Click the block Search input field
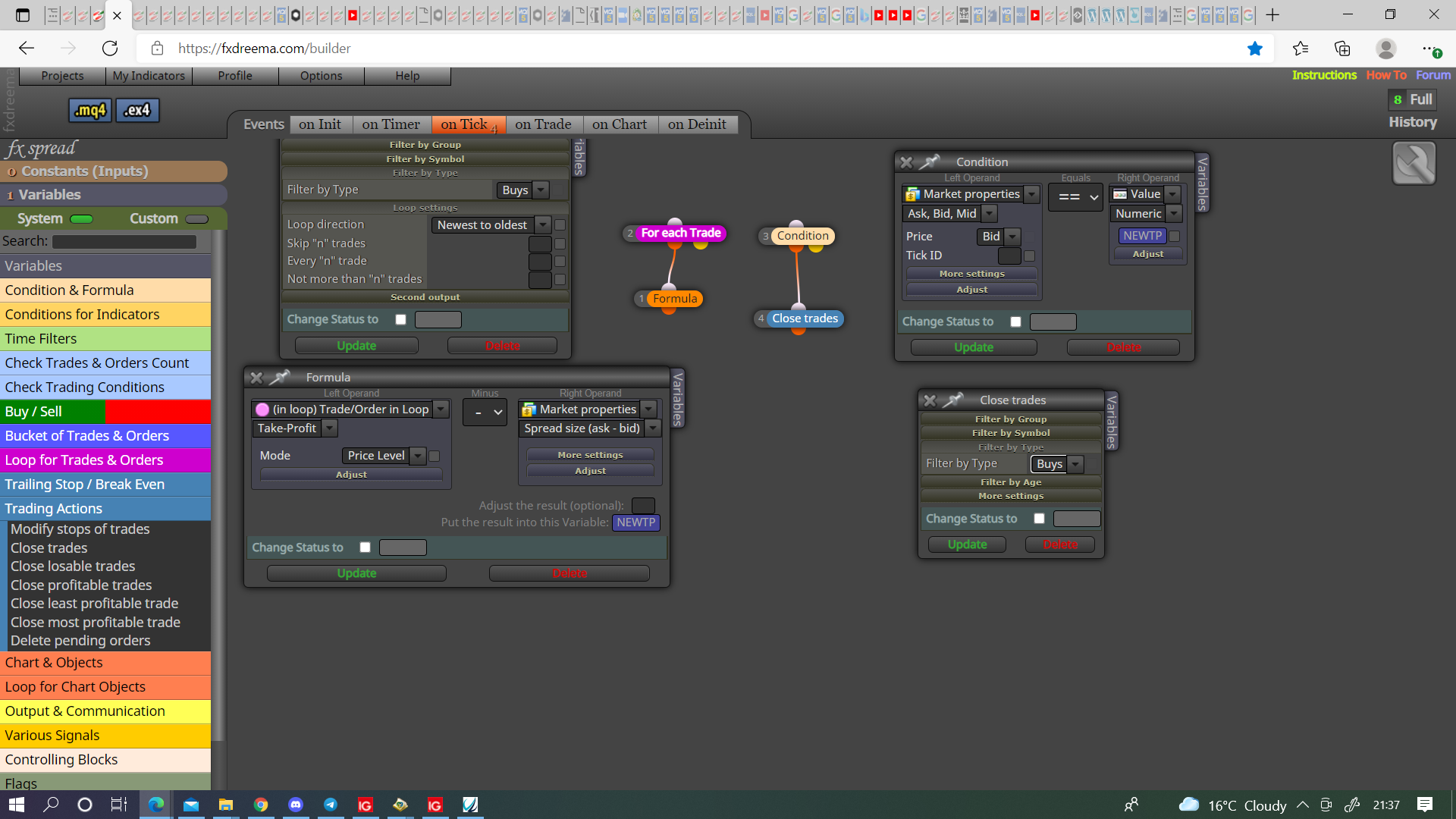Screen dimensions: 1456x819 pos(124,242)
